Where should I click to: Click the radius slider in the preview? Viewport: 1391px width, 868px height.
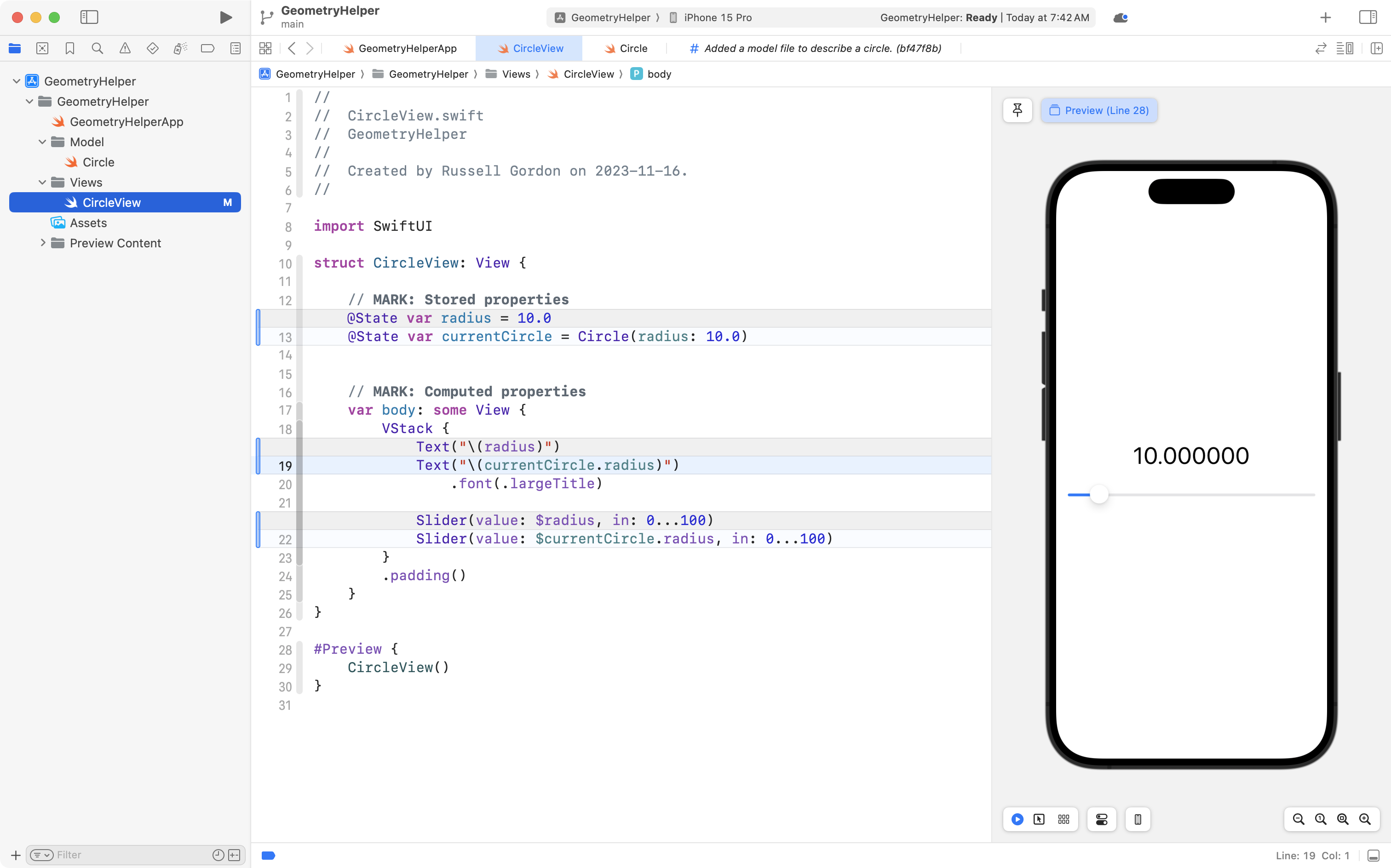(1098, 494)
